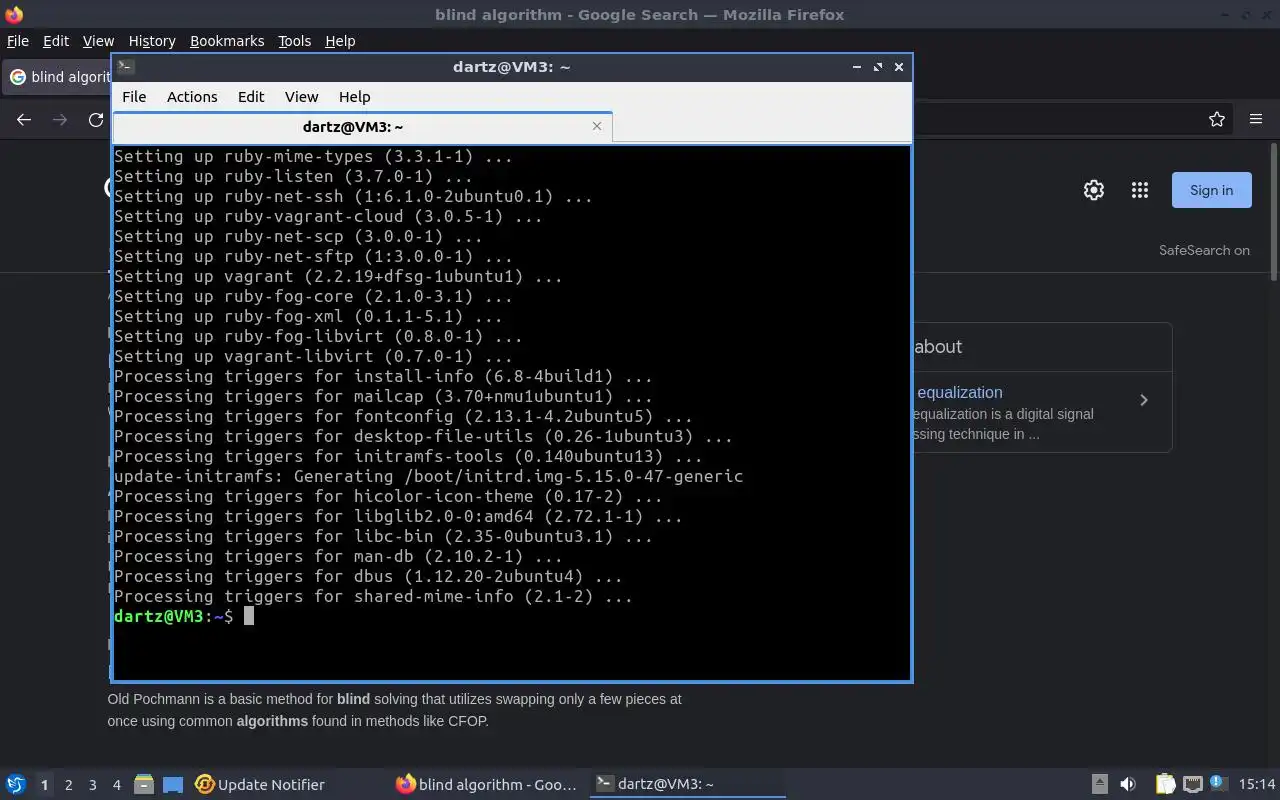Open Firefox hamburger application menu

point(1256,119)
